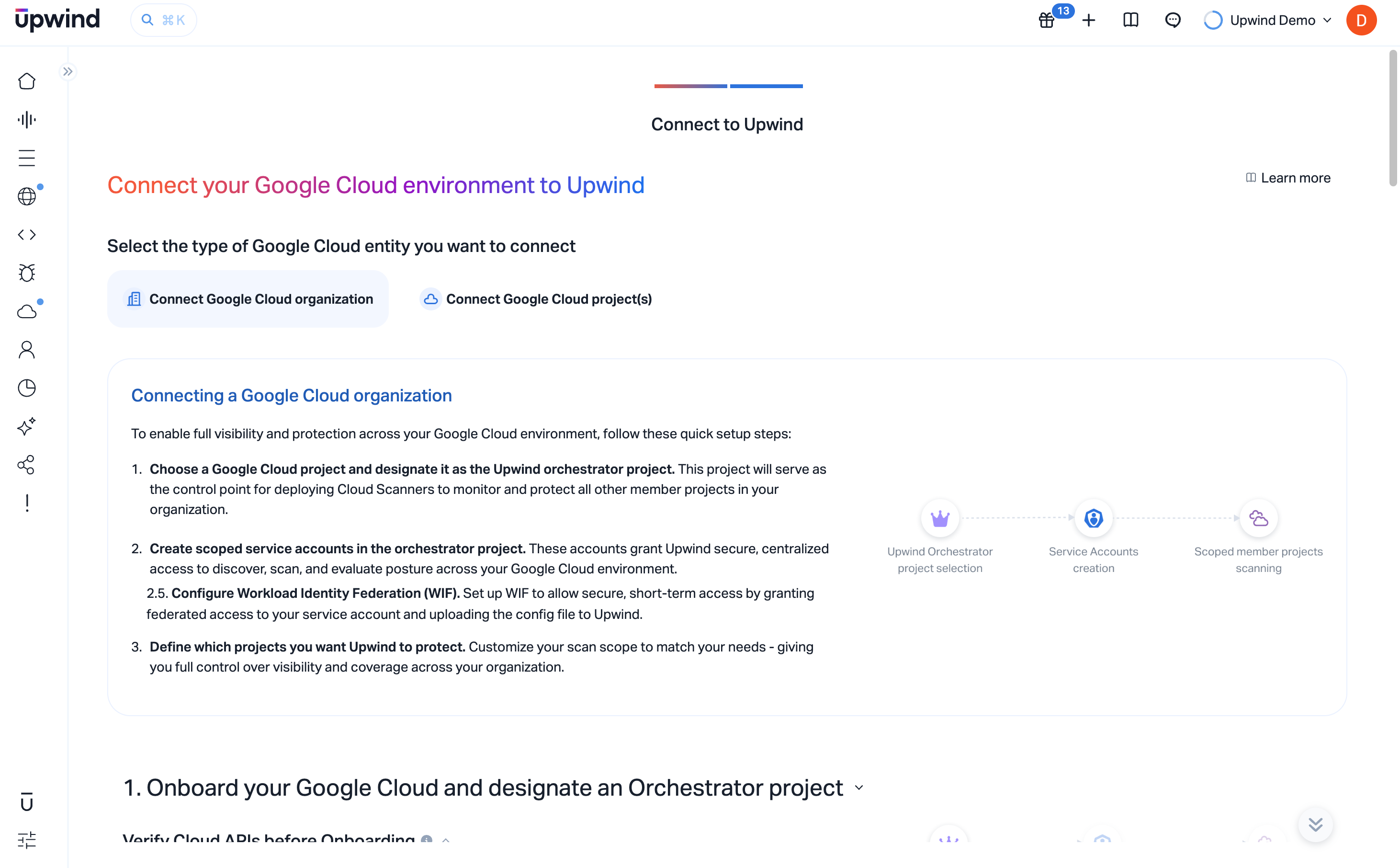Click the cloud icon in project(s) tab
Viewport: 1400px width, 868px height.
(x=431, y=299)
